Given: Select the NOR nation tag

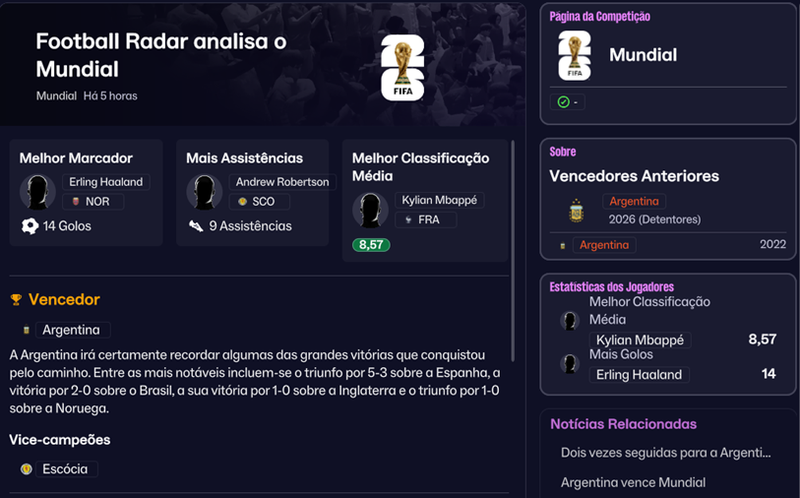Looking at the screenshot, I should (92, 202).
